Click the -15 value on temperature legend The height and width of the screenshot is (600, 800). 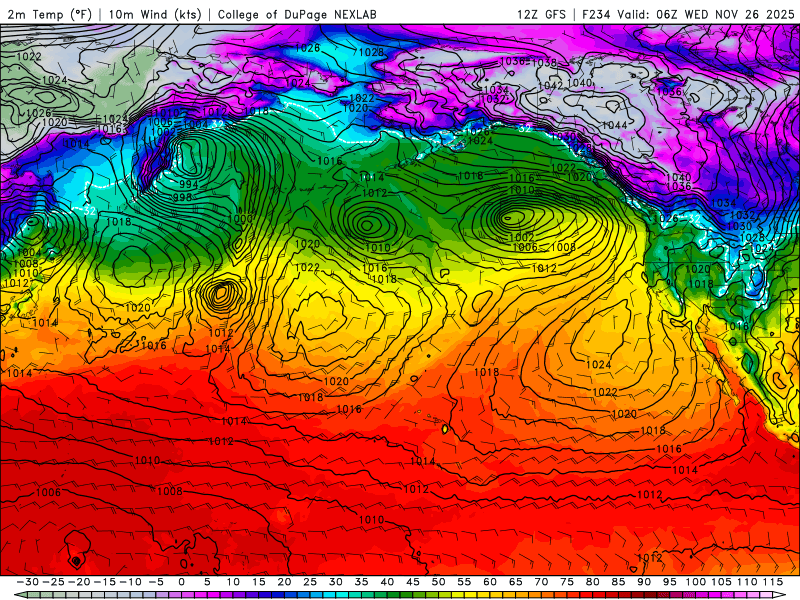105,582
